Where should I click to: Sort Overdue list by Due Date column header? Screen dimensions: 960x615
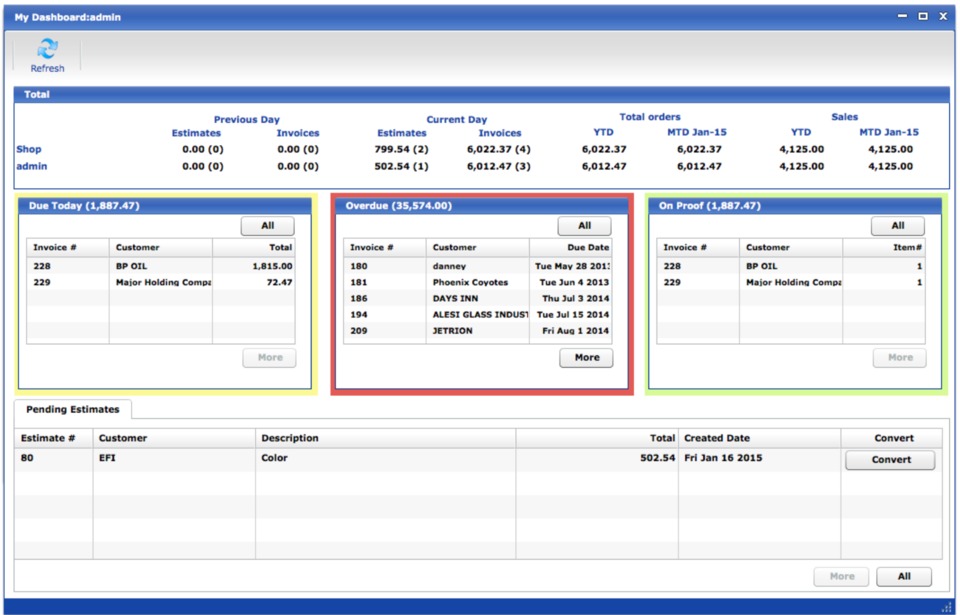click(x=571, y=247)
